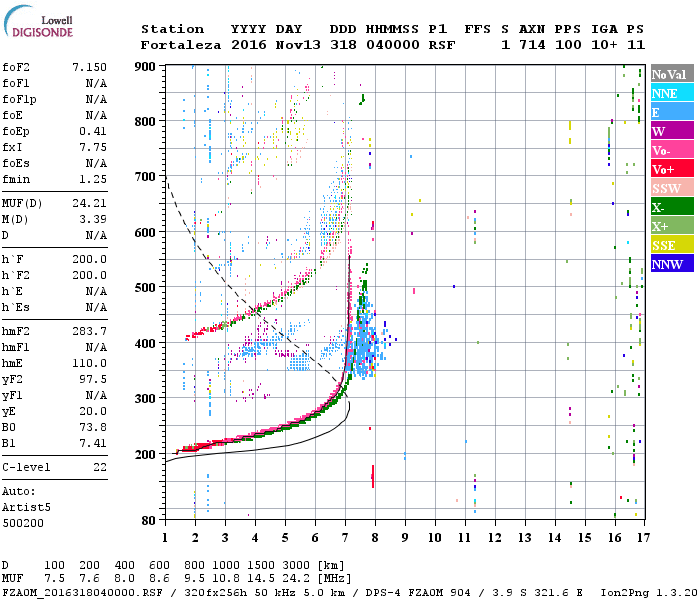Viewport: 700px width, 600px height.
Task: Click the [MHz] unit label
Action: point(334,579)
